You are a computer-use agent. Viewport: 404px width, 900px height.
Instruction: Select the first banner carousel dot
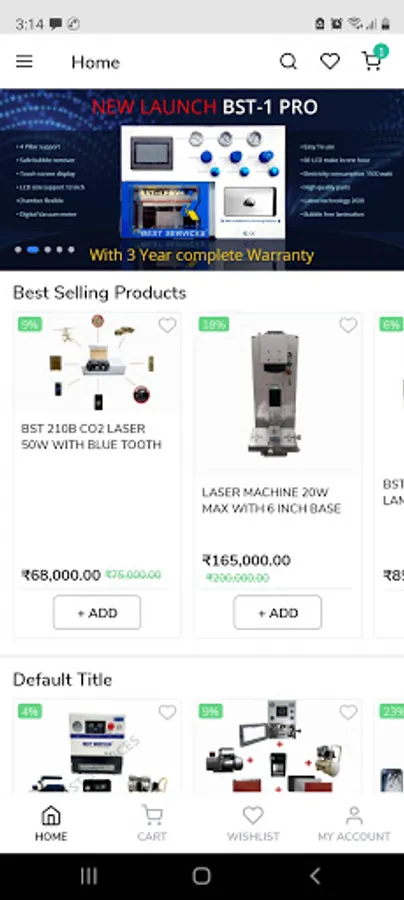click(18, 250)
